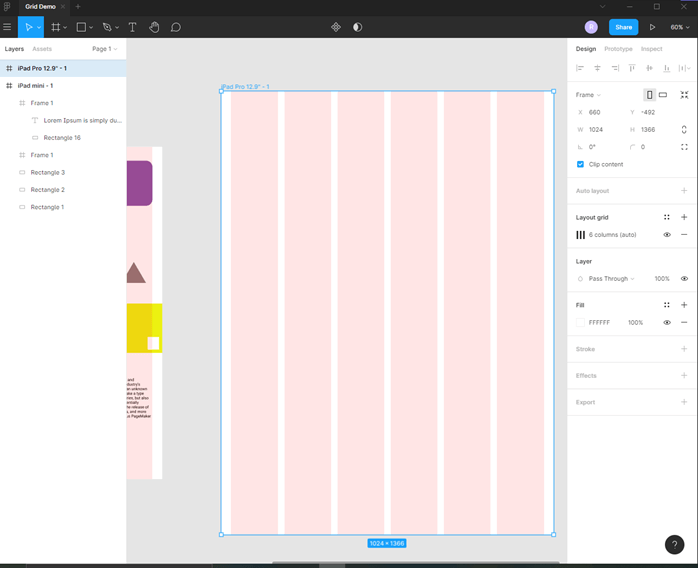Toggle layer visibility eye in Layer section
The width and height of the screenshot is (698, 568).
point(684,279)
